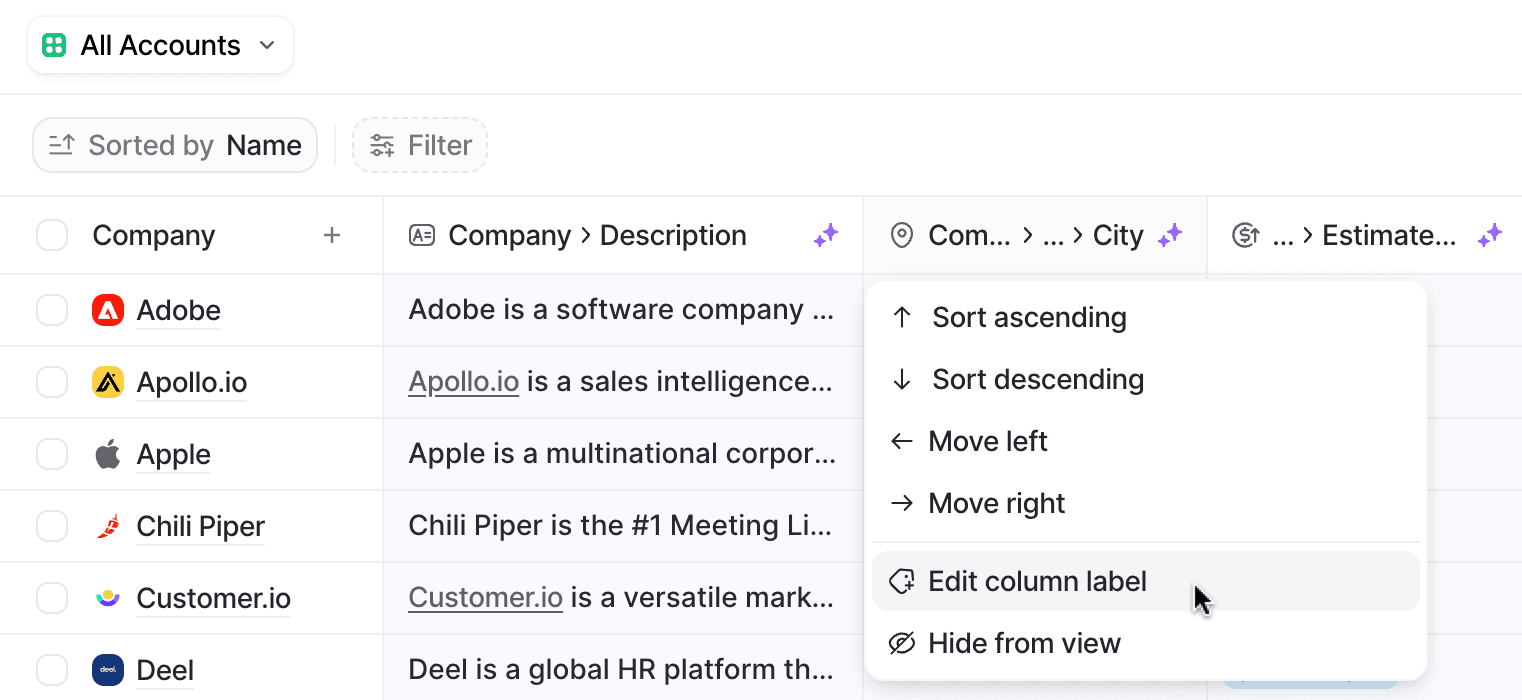Open the Customer.io company name in Company column
This screenshot has width=1522, height=700.
[214, 598]
